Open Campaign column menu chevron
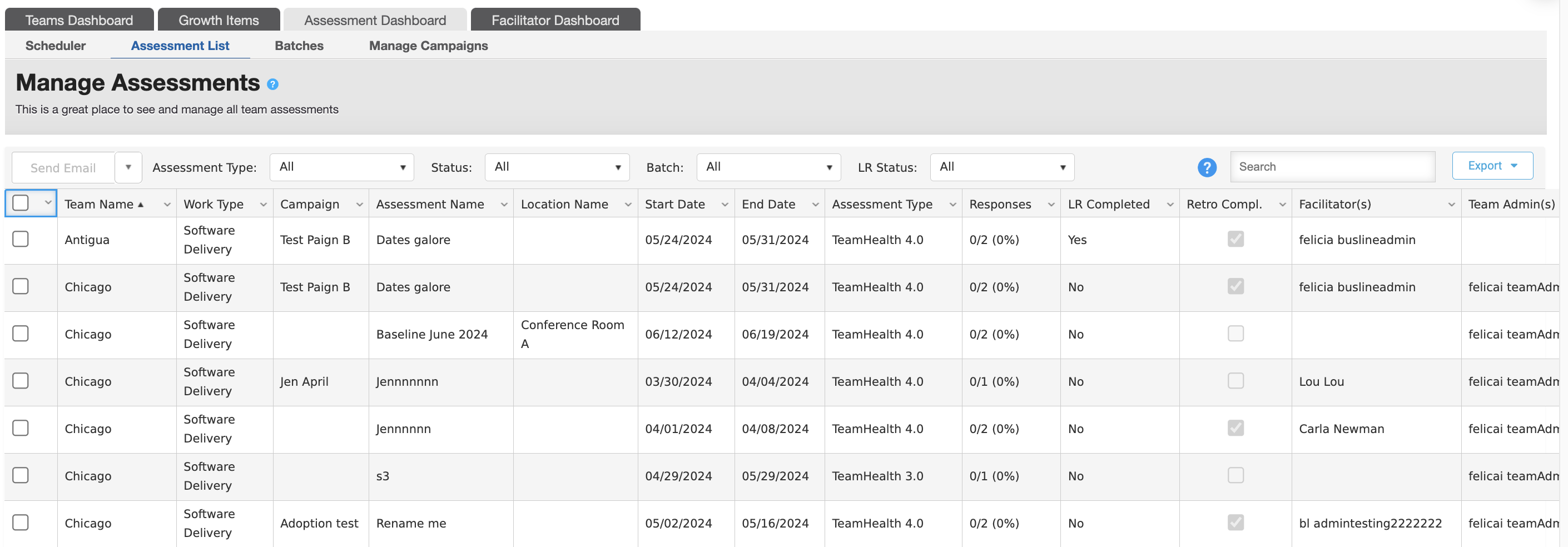Screen dimensions: 1568x547 [360, 205]
